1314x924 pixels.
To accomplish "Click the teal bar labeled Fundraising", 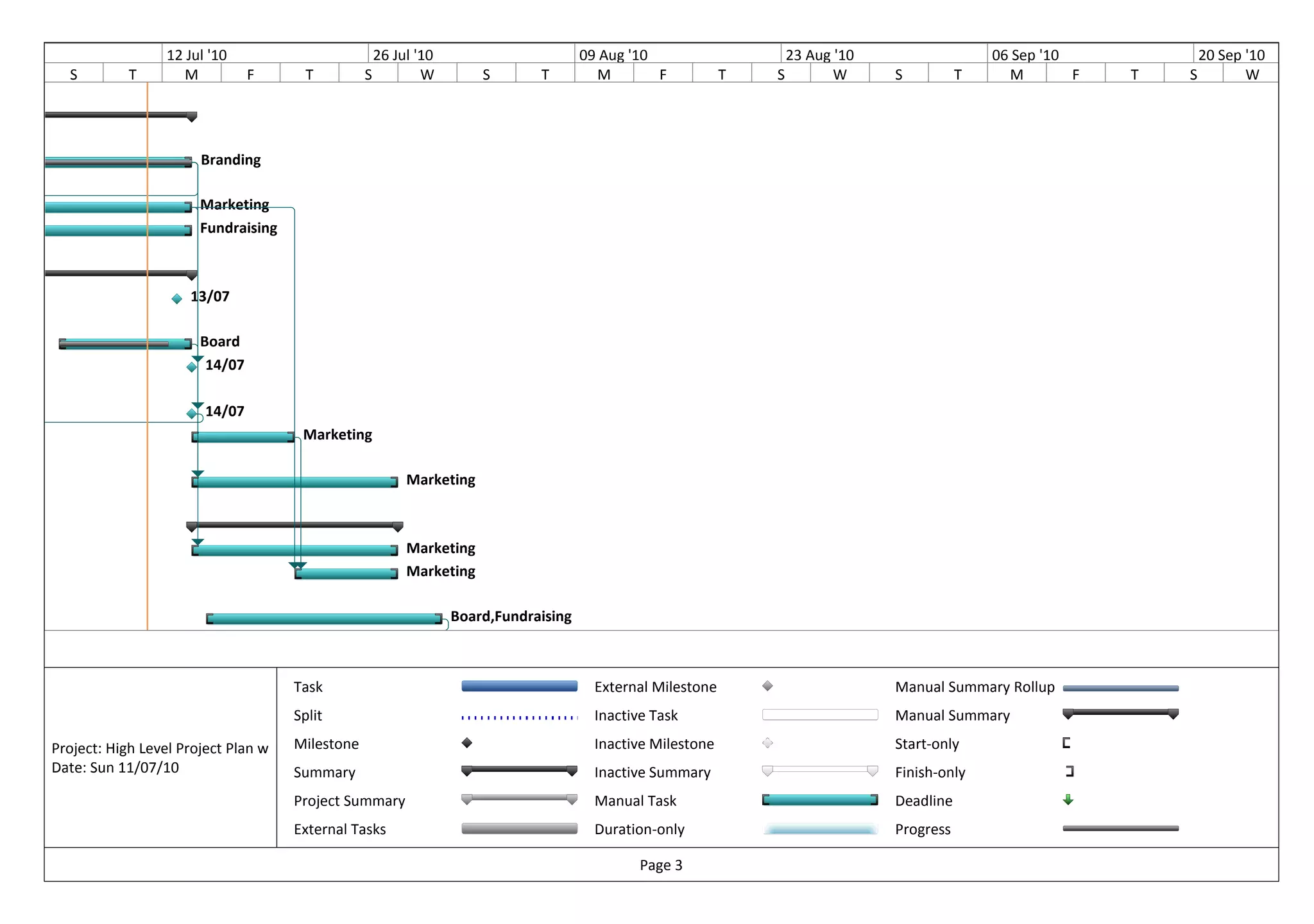I will (118, 230).
